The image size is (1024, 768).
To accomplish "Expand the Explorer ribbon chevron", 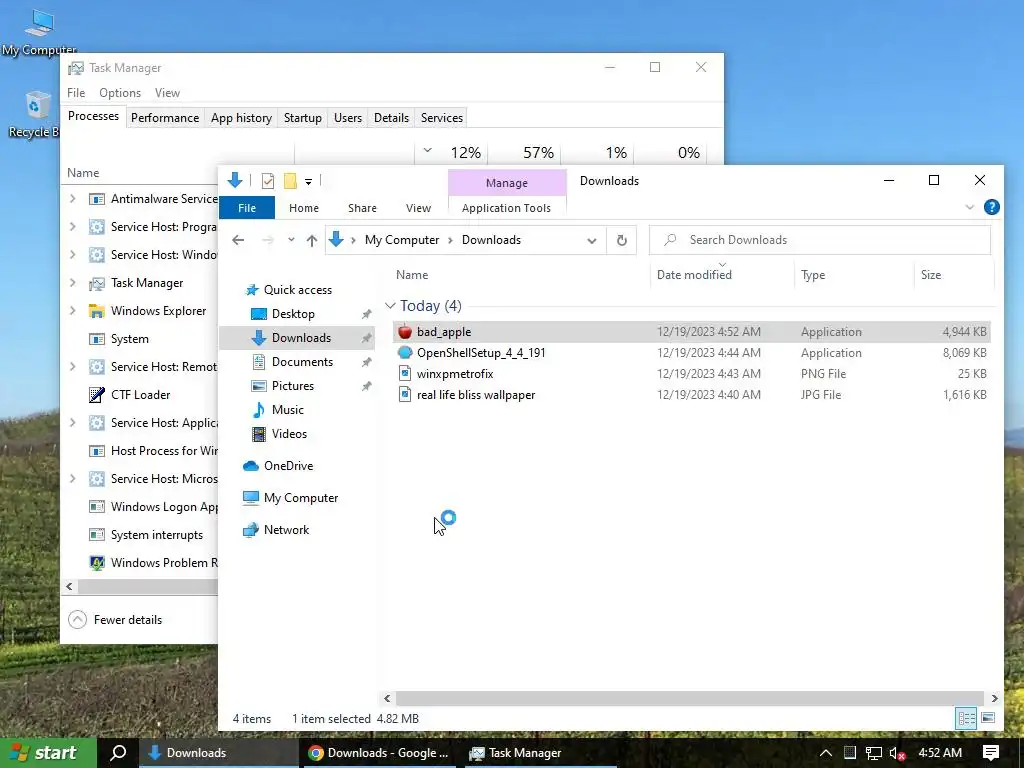I will click(x=970, y=208).
